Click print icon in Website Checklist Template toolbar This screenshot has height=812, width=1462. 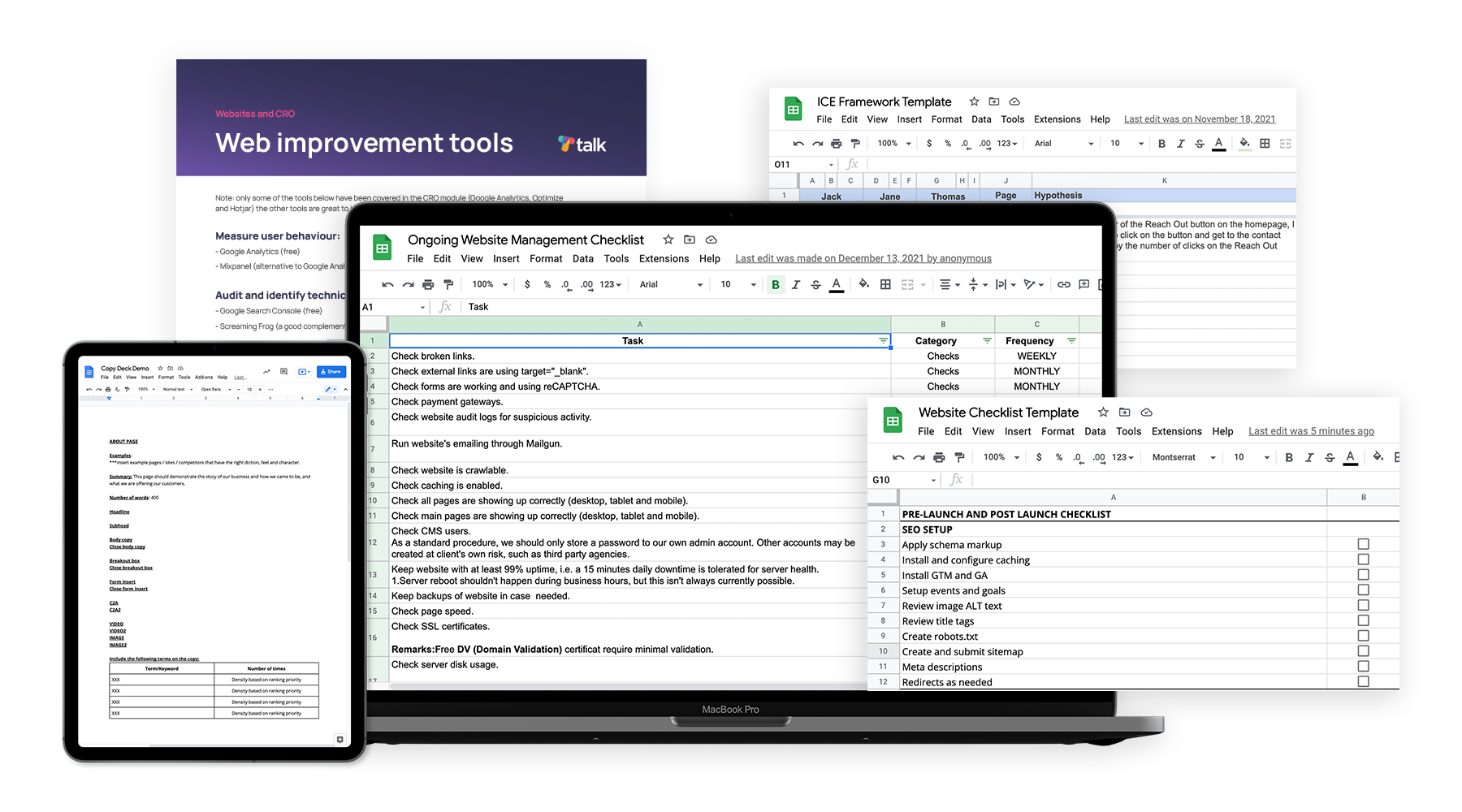pyautogui.click(x=939, y=458)
